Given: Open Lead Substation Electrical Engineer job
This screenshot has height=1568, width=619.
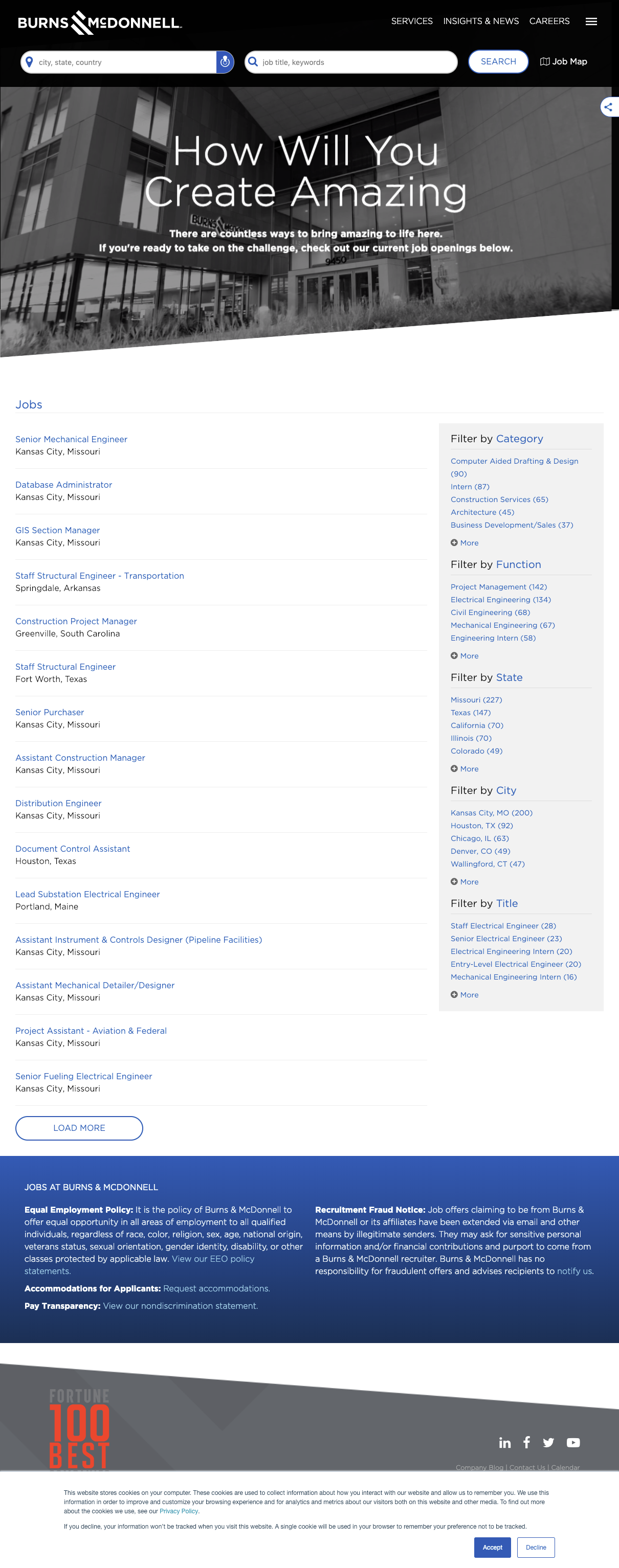Looking at the screenshot, I should [x=87, y=895].
